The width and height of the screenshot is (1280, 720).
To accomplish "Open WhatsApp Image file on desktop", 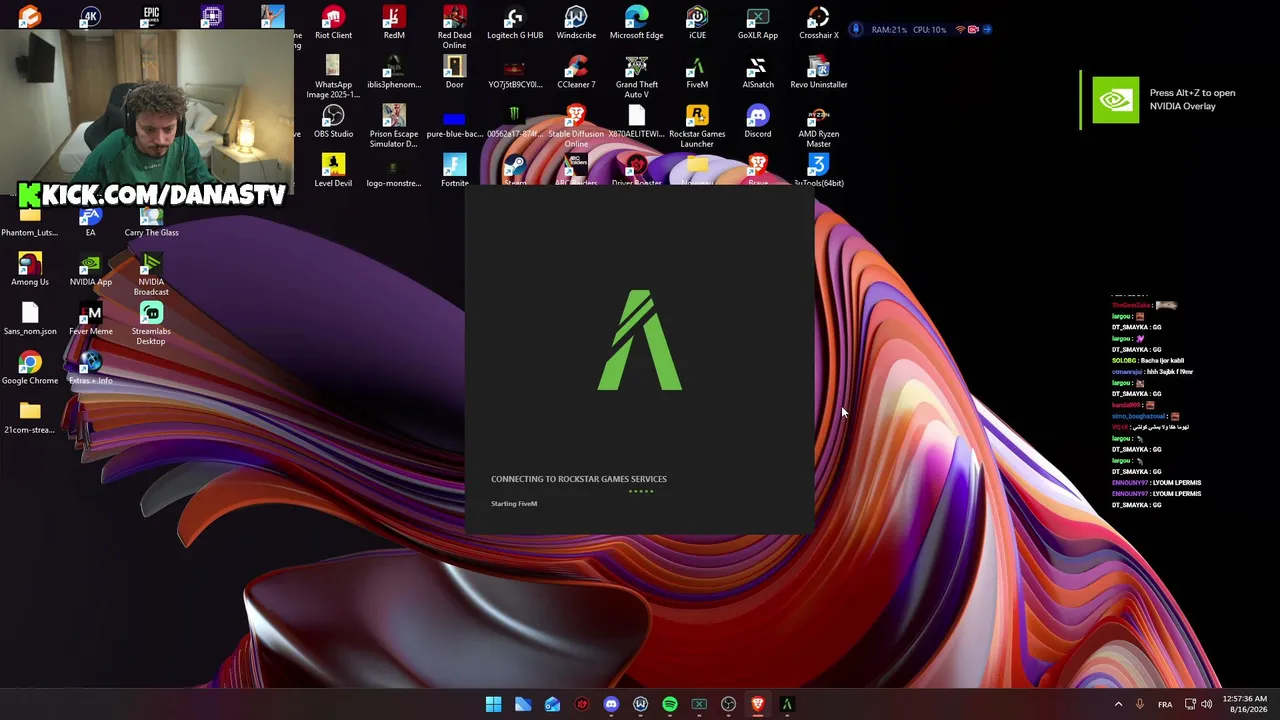I will click(x=333, y=77).
